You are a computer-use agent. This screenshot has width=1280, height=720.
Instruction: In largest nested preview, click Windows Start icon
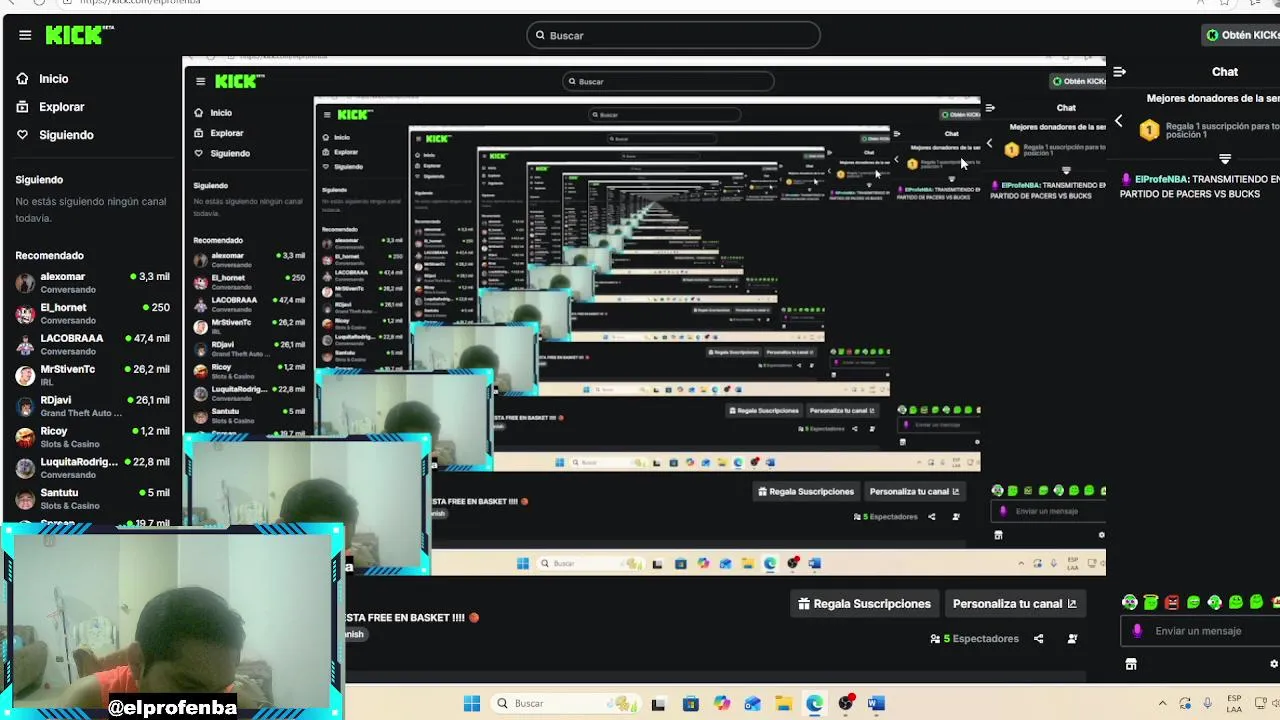(522, 564)
